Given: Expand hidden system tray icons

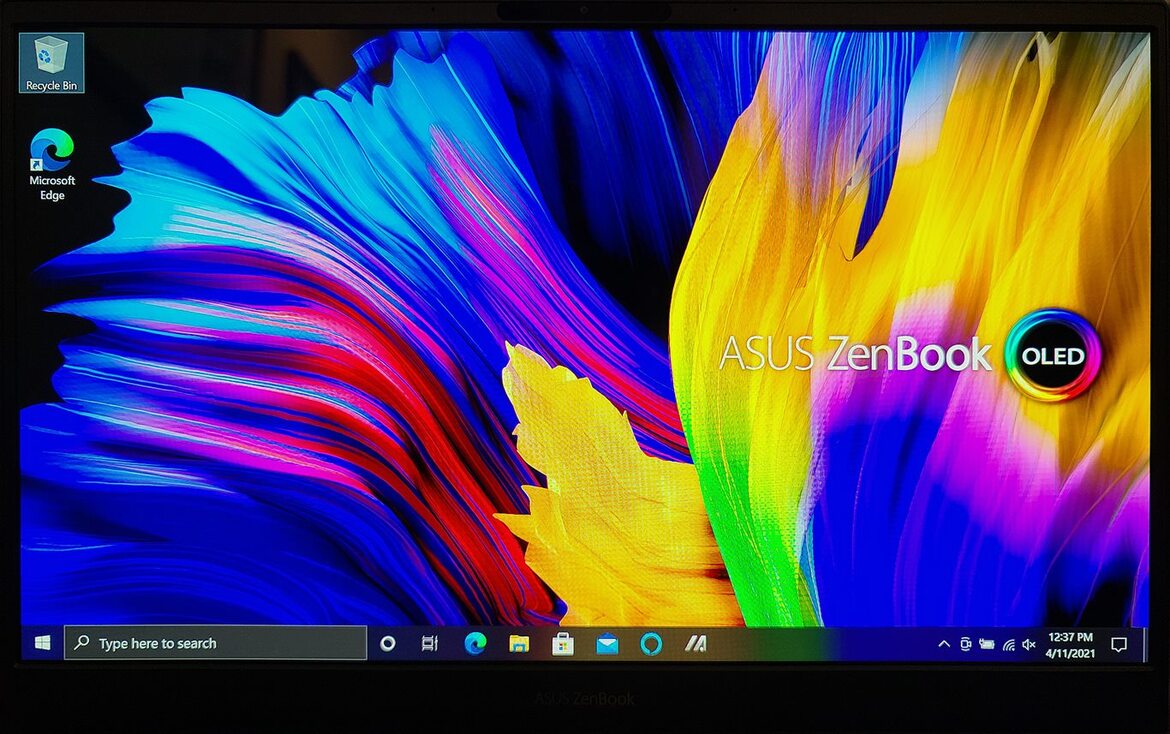Looking at the screenshot, I should point(943,644).
